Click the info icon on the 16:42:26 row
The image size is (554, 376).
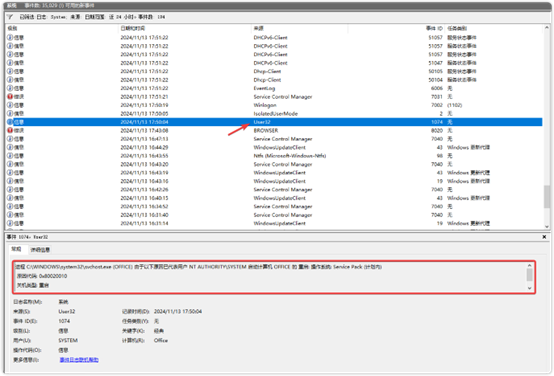click(10, 190)
